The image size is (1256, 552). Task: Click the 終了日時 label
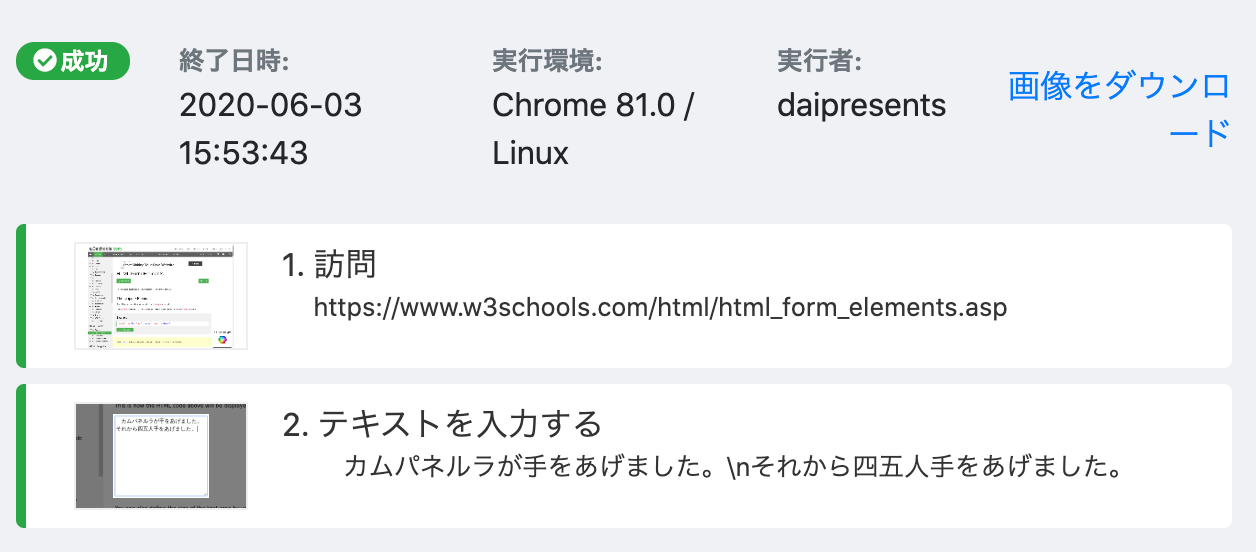[x=234, y=62]
